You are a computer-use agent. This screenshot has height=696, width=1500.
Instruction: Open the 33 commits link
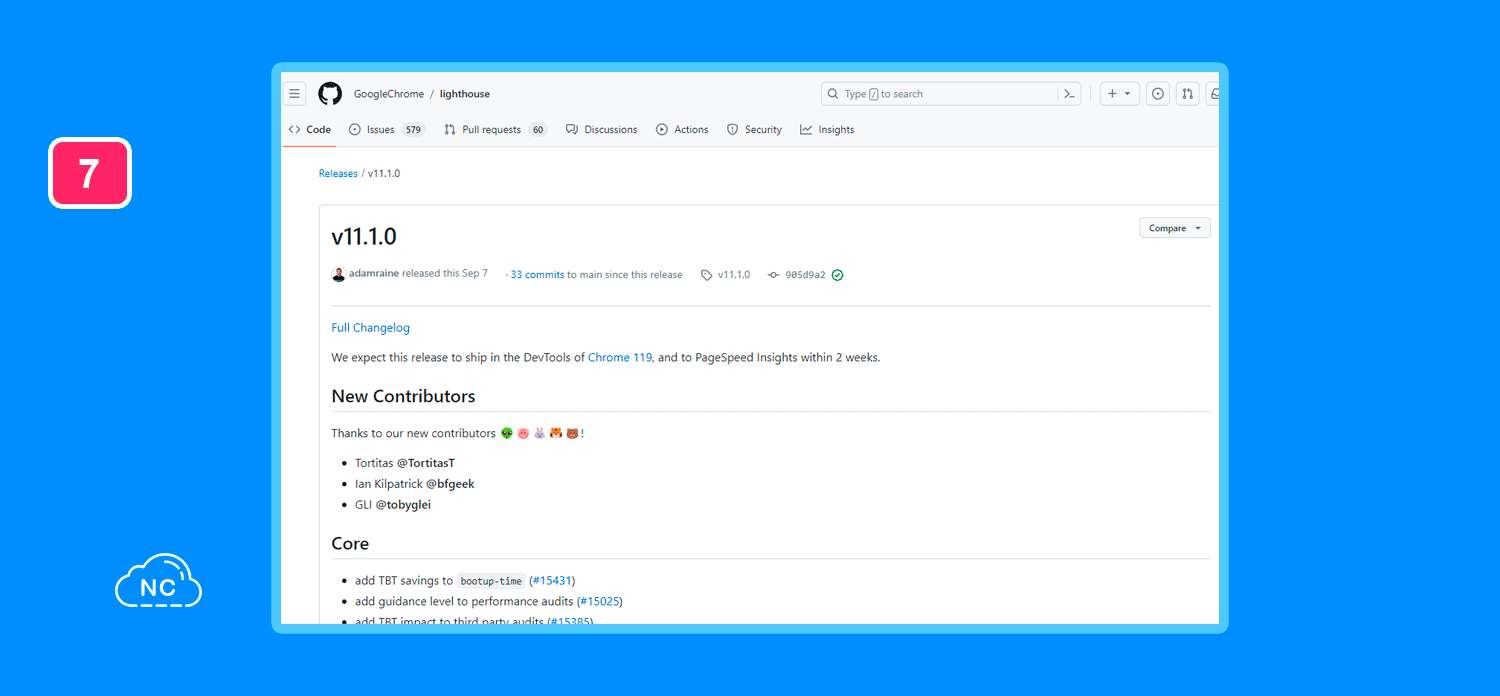pos(537,275)
